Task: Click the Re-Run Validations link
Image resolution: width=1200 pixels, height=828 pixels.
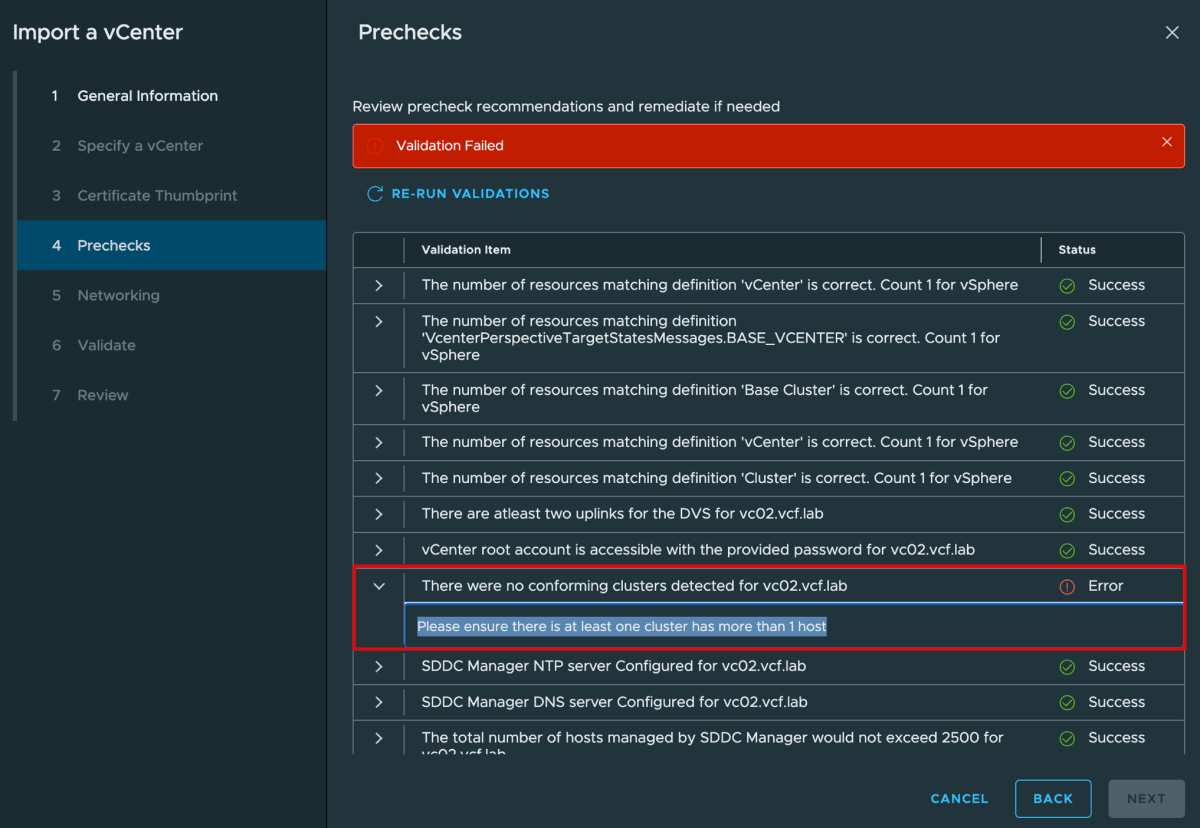Action: pos(470,194)
